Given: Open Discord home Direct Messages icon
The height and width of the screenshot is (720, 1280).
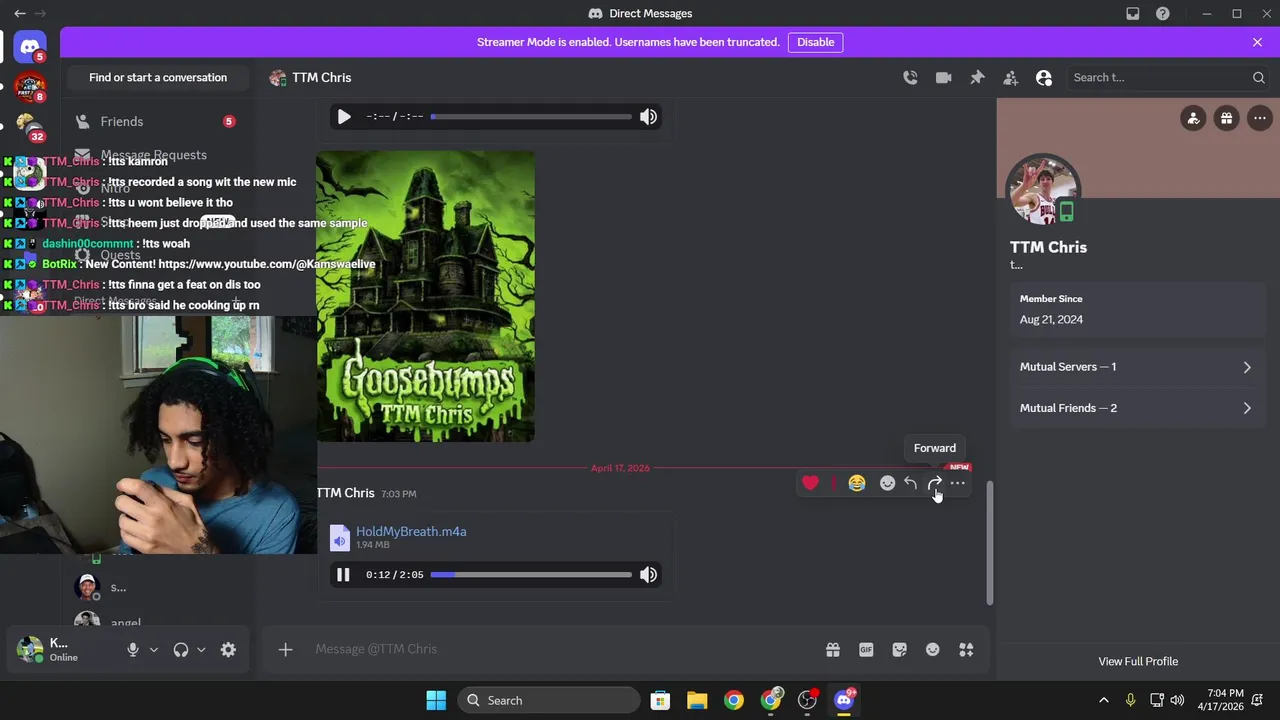Looking at the screenshot, I should pos(30,46).
